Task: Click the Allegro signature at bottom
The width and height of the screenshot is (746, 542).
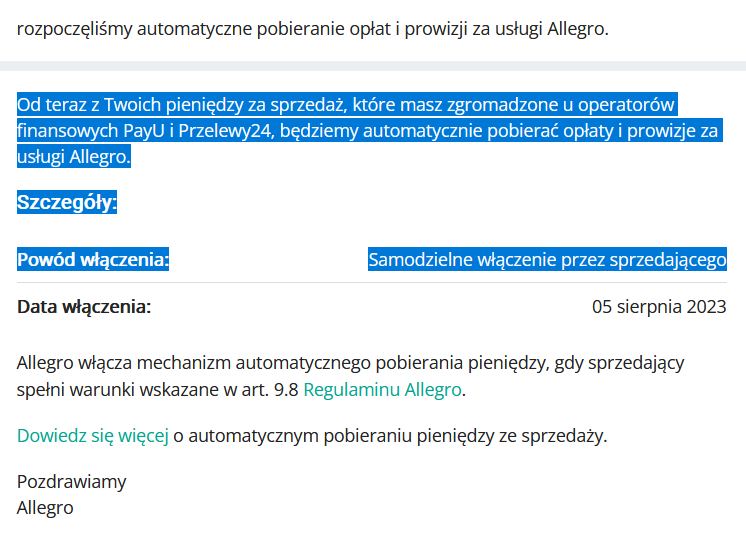Action: pyautogui.click(x=45, y=508)
